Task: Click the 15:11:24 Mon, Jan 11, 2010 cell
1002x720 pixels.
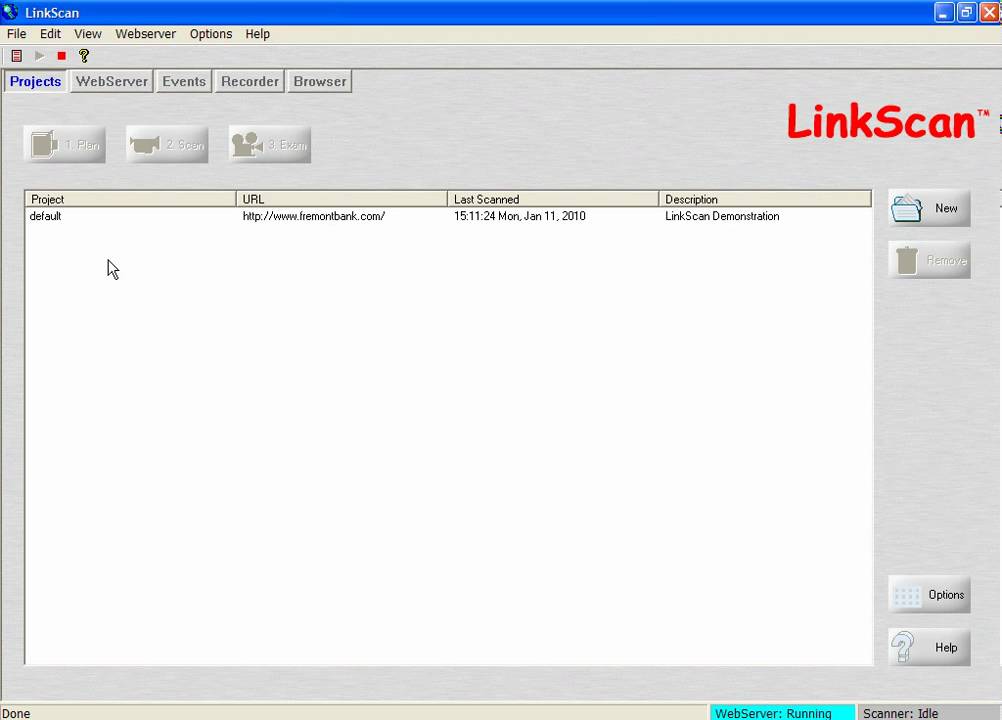Action: click(520, 217)
